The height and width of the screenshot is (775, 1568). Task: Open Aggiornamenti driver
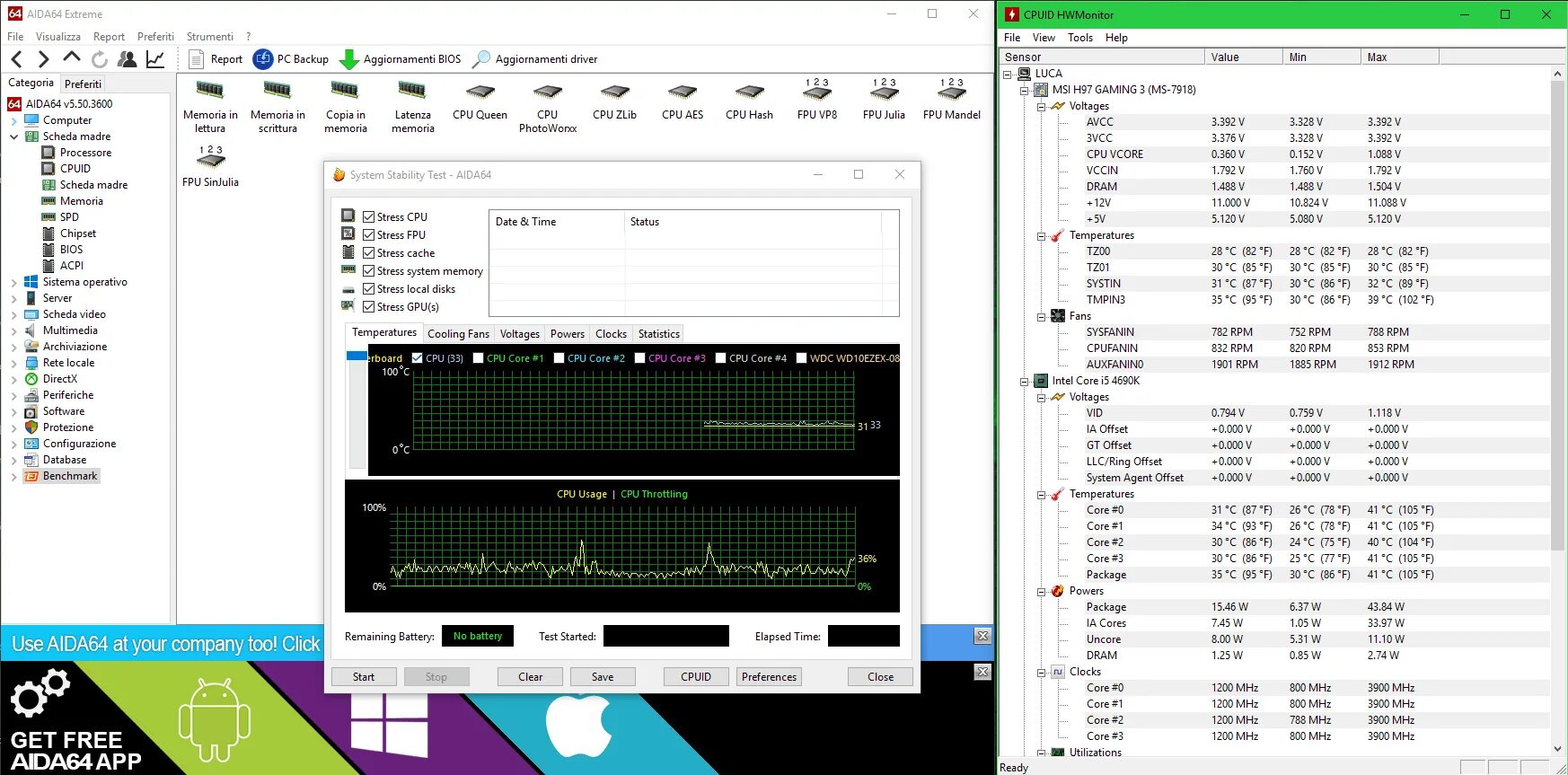[535, 59]
